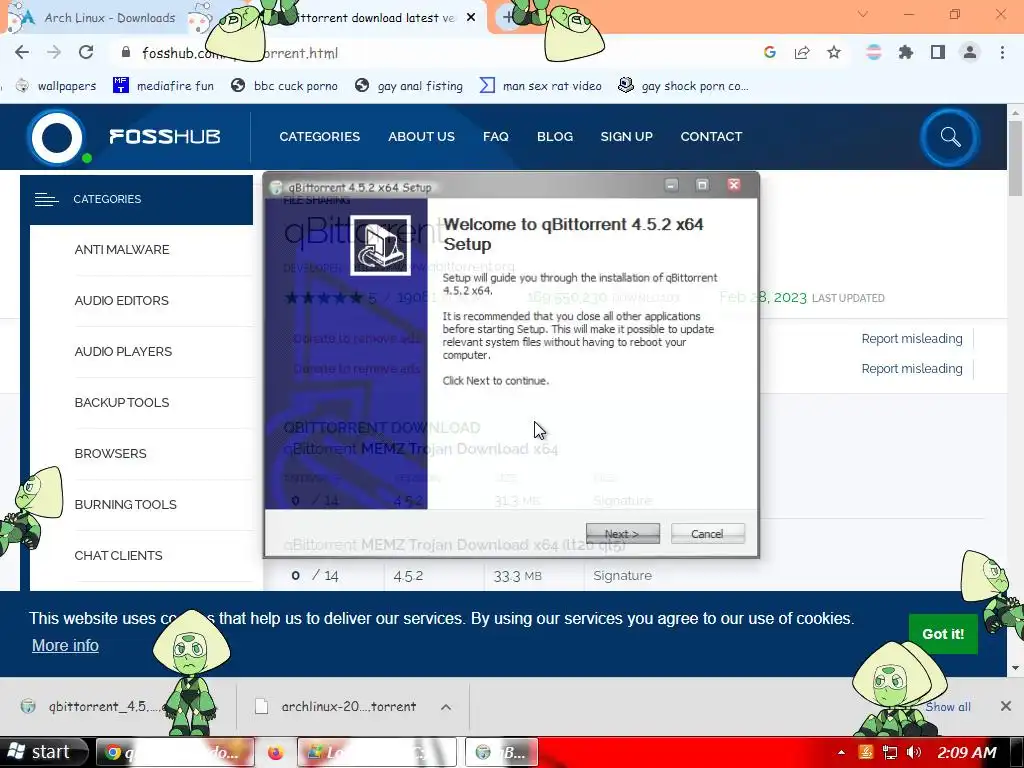Accept cookies with Got it! button
The height and width of the screenshot is (768, 1024).
pos(943,633)
